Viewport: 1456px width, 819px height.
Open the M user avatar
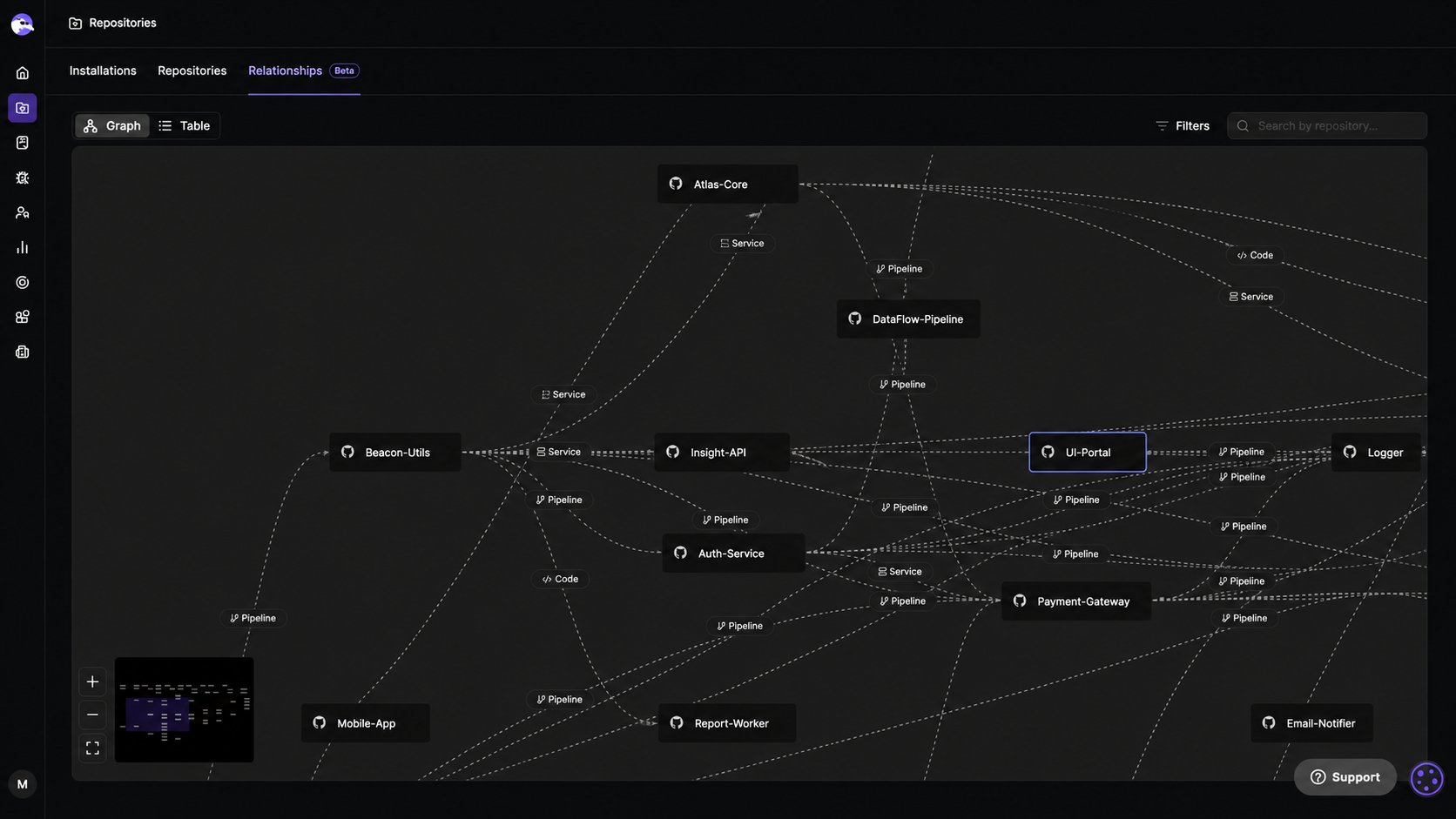pos(23,784)
